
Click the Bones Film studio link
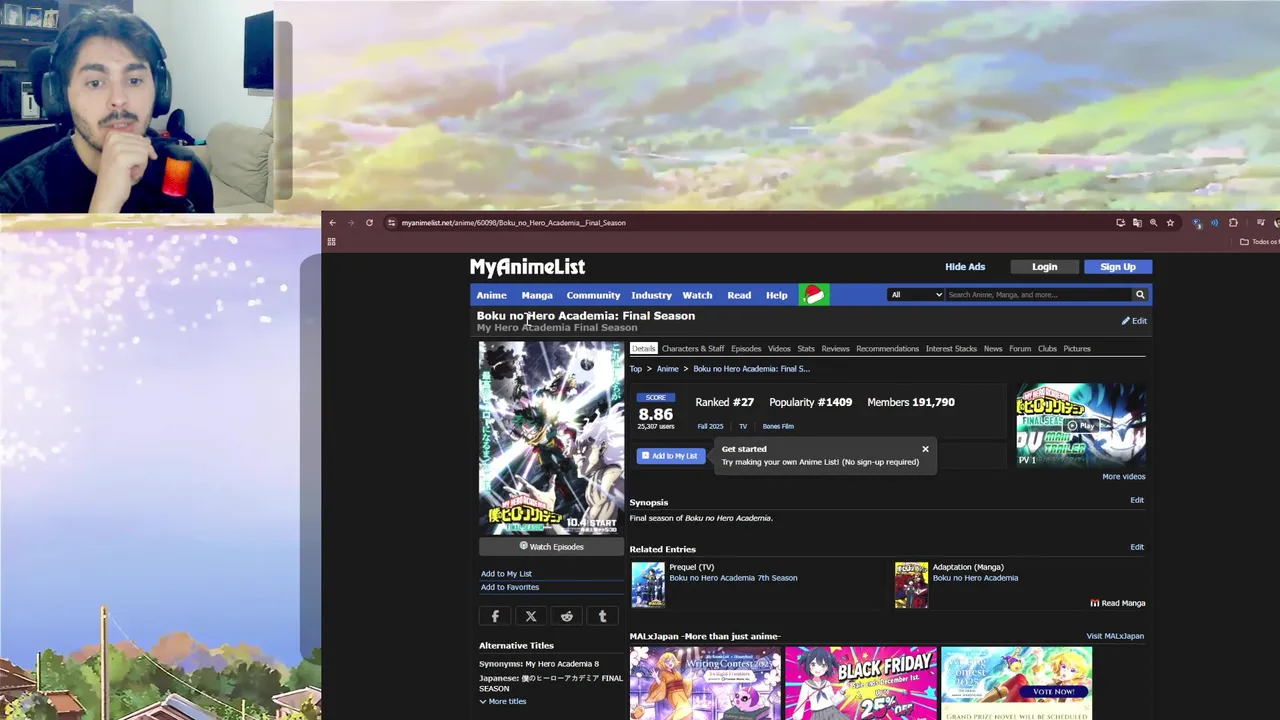(x=778, y=427)
